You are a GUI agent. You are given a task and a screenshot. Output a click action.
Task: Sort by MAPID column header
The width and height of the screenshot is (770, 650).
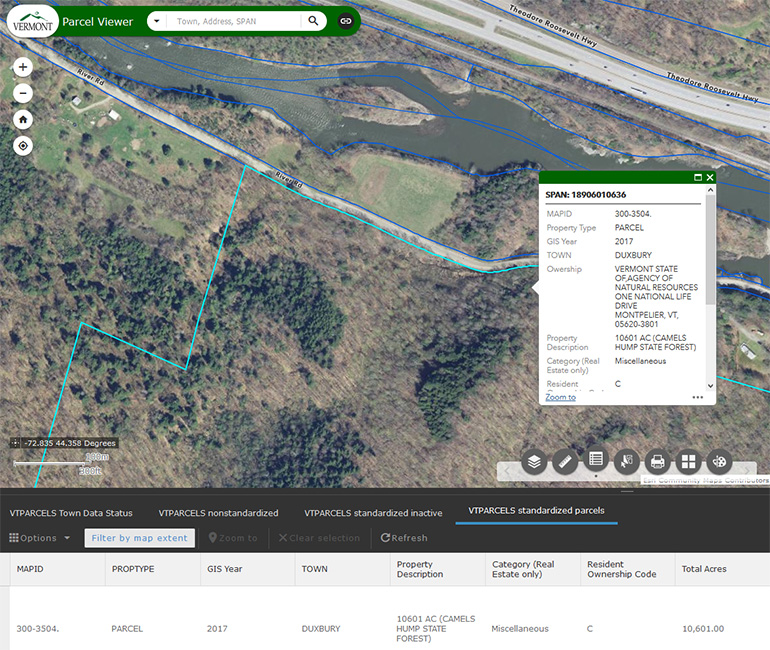point(57,569)
